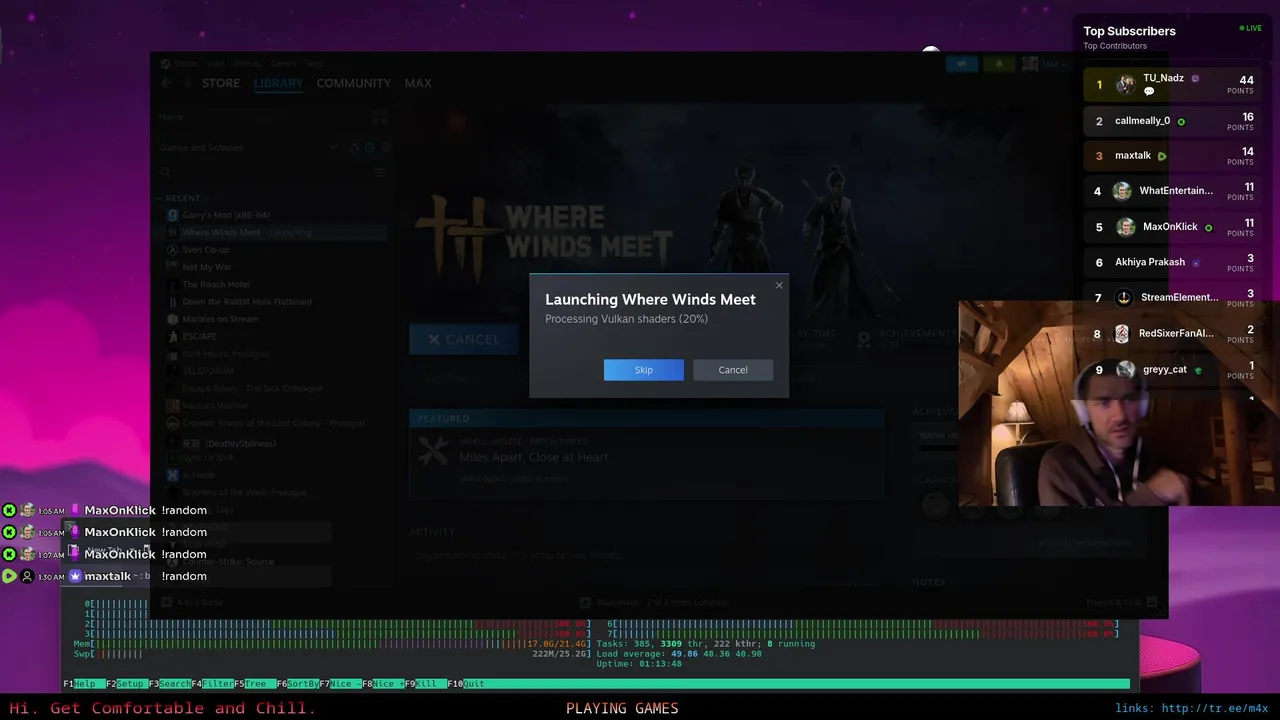Close the Launching Where Winds Meet dialog
1280x720 pixels.
point(779,285)
